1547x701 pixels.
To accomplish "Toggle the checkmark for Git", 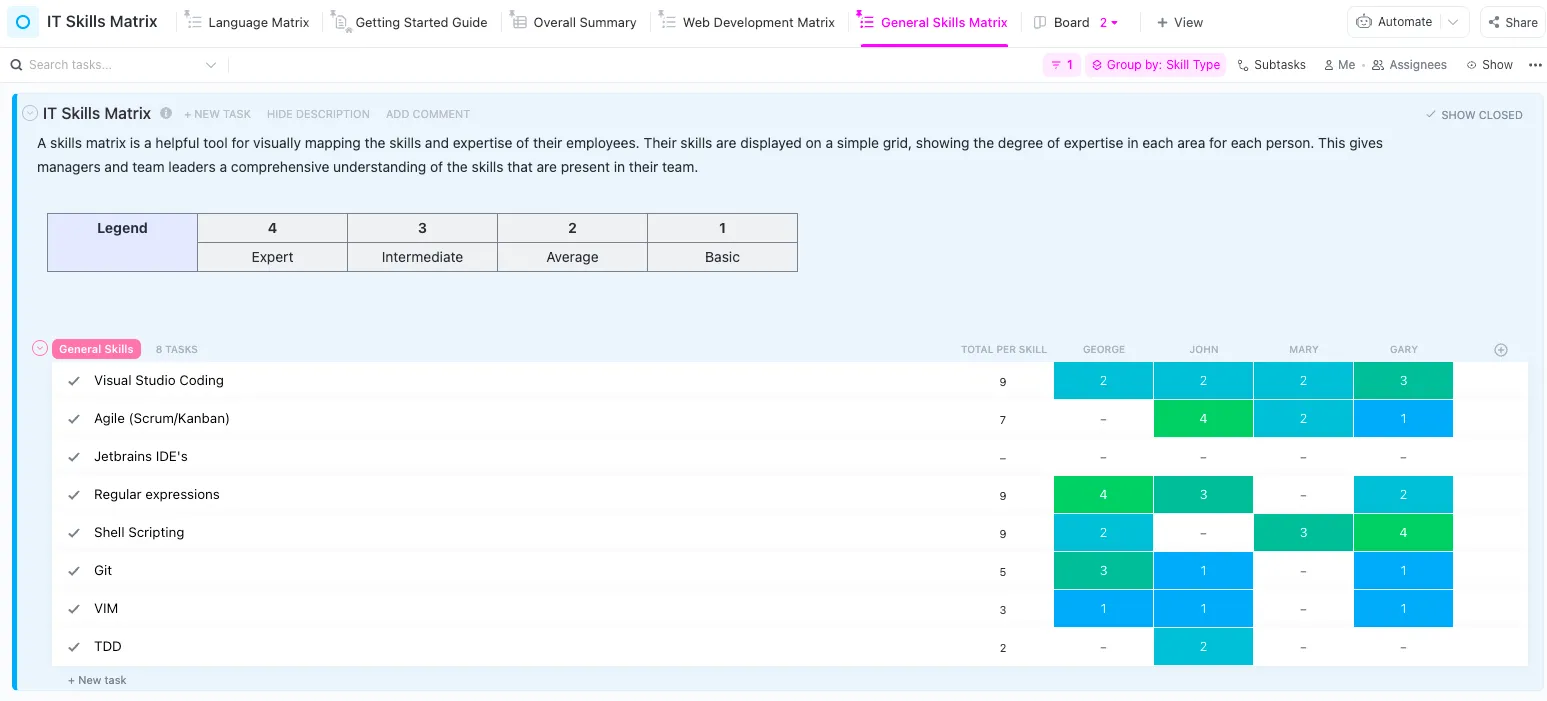I will point(73,571).
